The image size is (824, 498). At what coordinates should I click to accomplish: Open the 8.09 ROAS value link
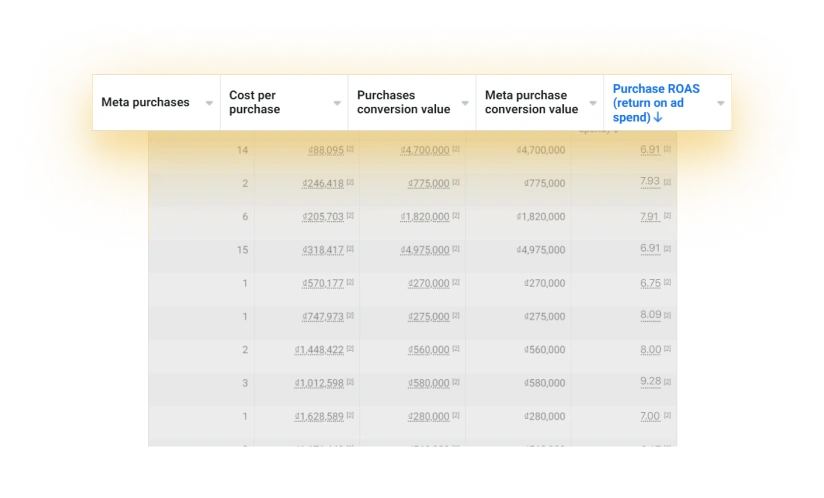(651, 315)
